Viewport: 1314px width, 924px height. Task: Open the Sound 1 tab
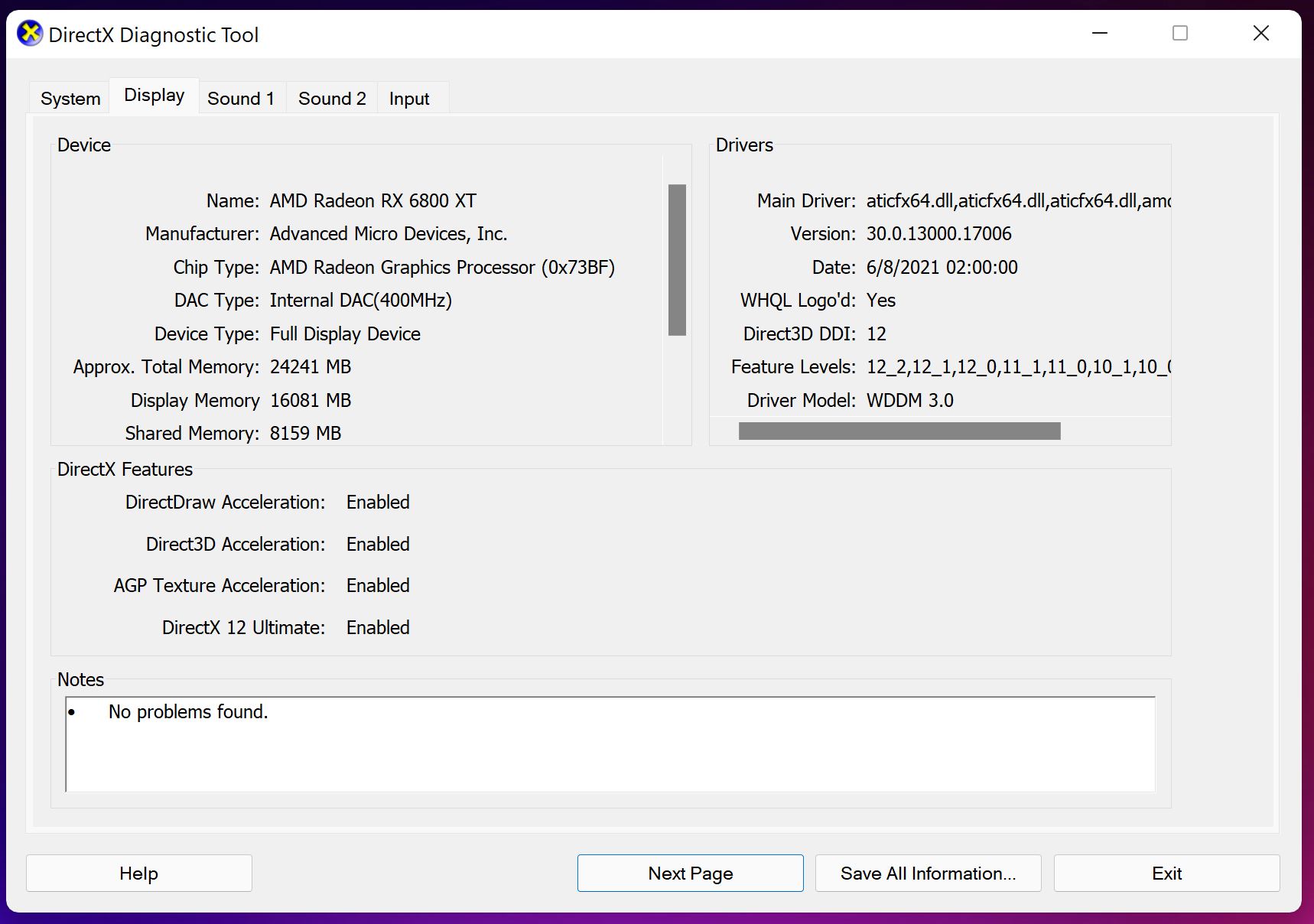coord(241,98)
